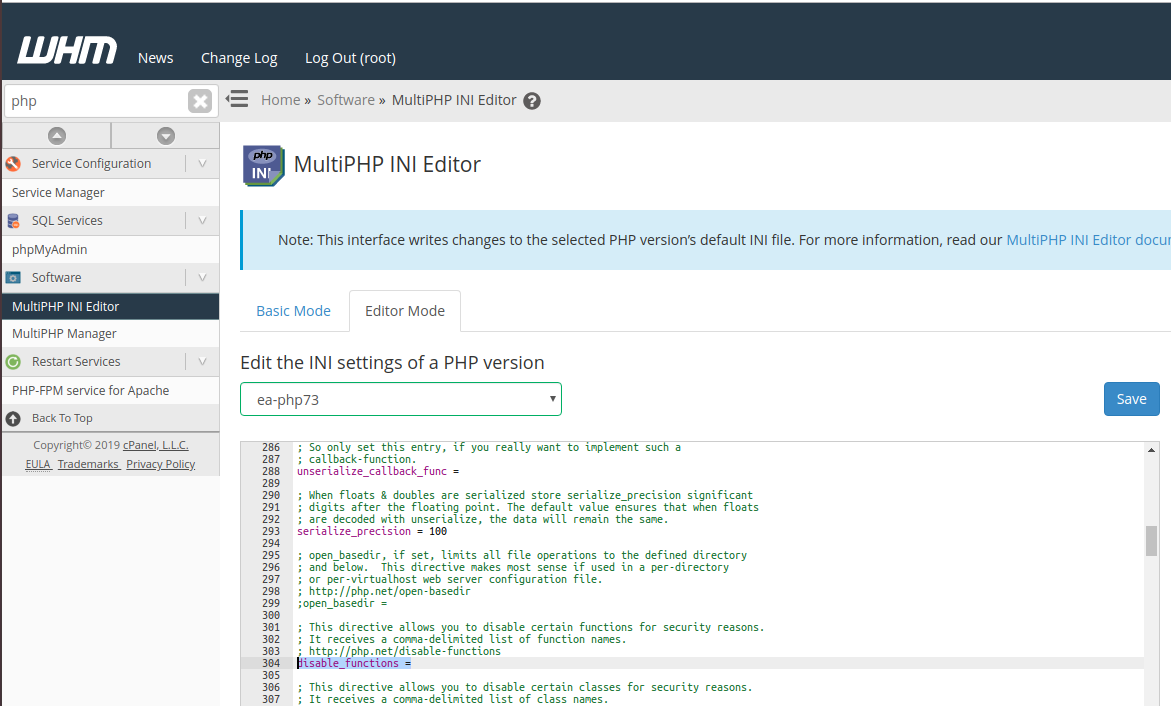Screen dimensions: 1171x706
Task: Expand the Service Configuration section
Action: pyautogui.click(x=203, y=163)
